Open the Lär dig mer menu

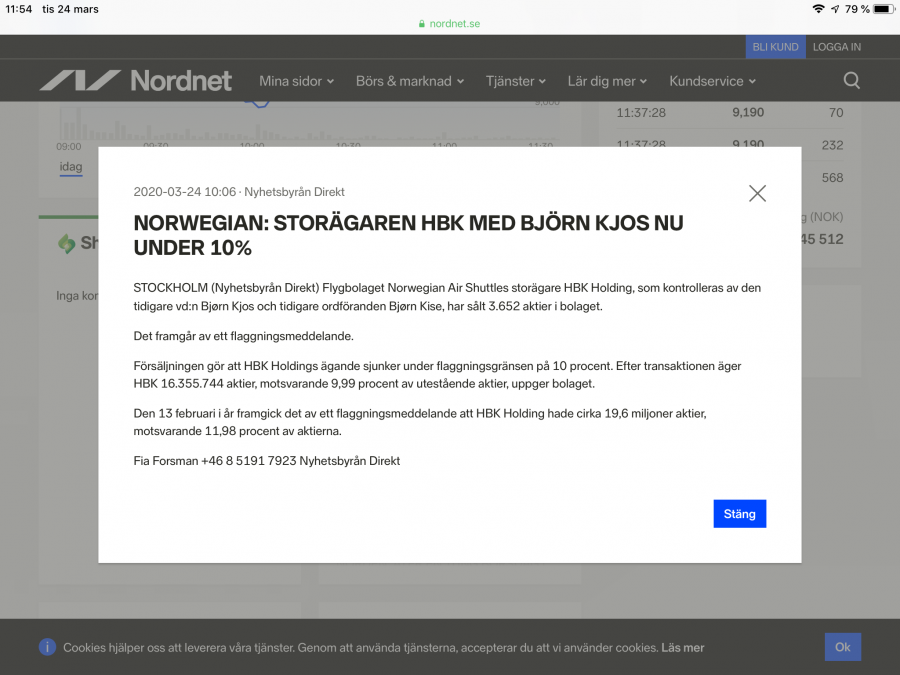[x=607, y=81]
